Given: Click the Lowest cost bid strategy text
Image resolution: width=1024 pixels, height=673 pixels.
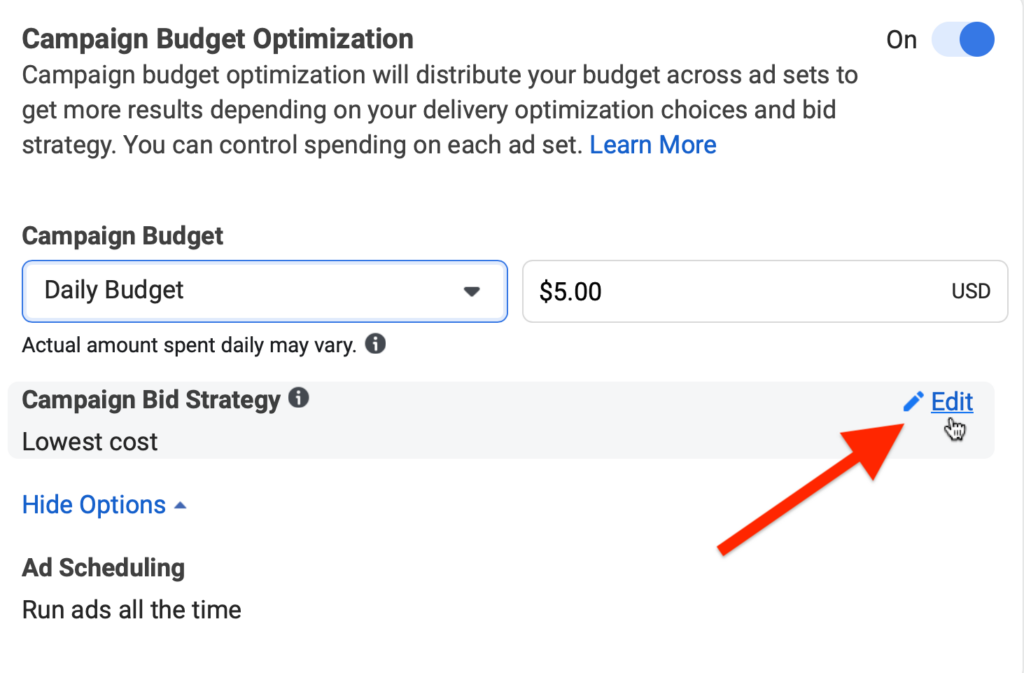Looking at the screenshot, I should click(90, 441).
